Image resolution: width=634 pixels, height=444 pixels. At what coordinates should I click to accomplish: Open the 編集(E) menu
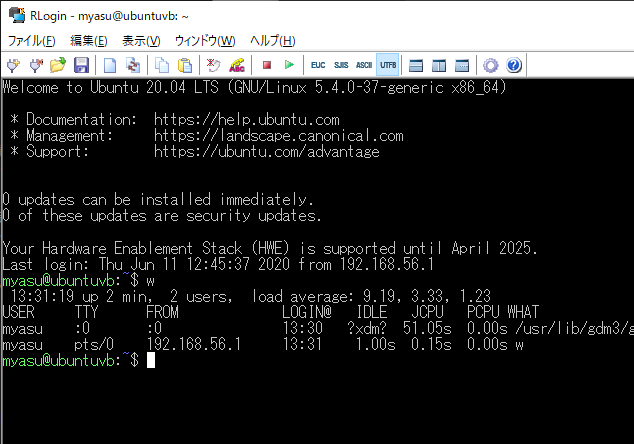tap(89, 41)
